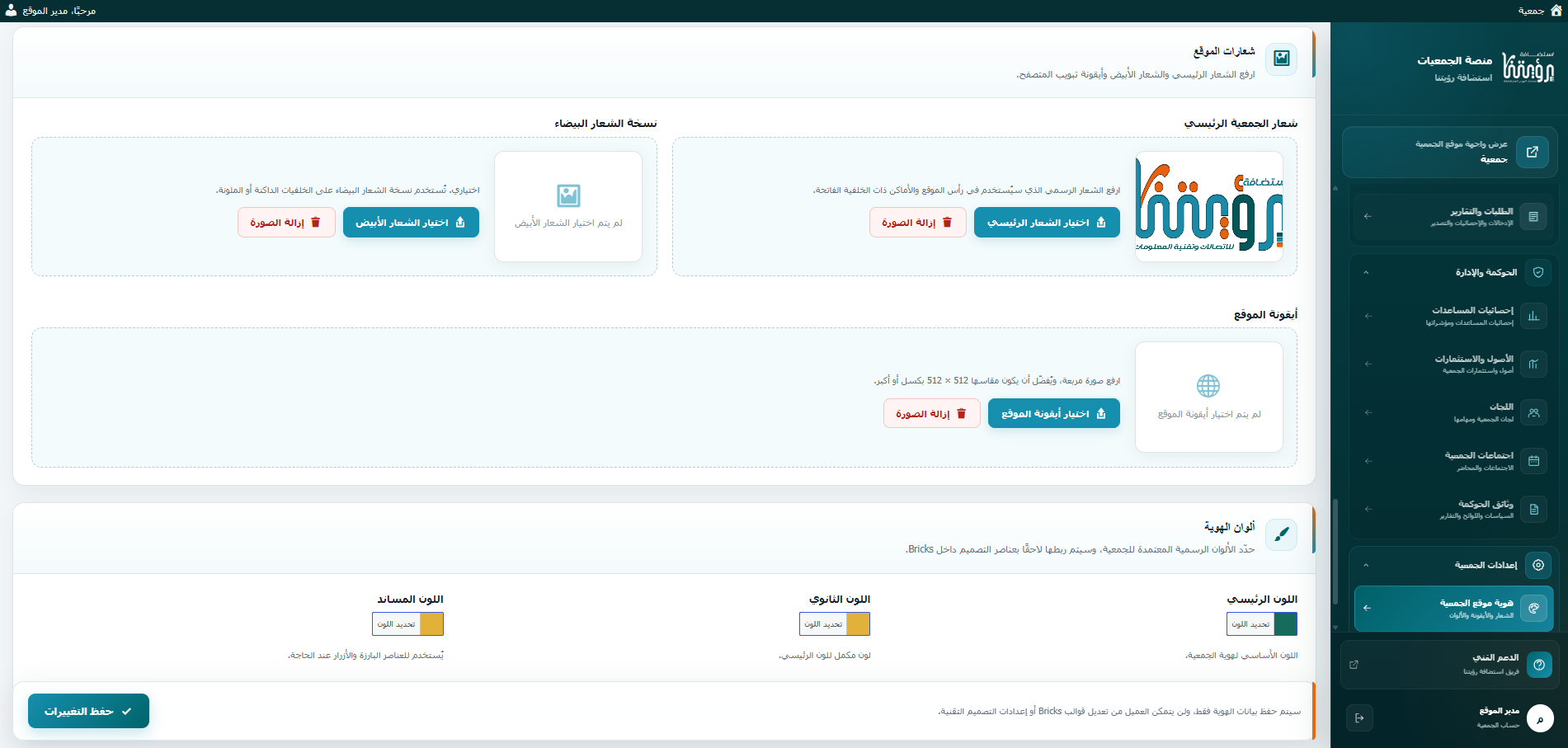Click the empty site icon placeholder
This screenshot has height=748, width=1568.
pos(1209,398)
